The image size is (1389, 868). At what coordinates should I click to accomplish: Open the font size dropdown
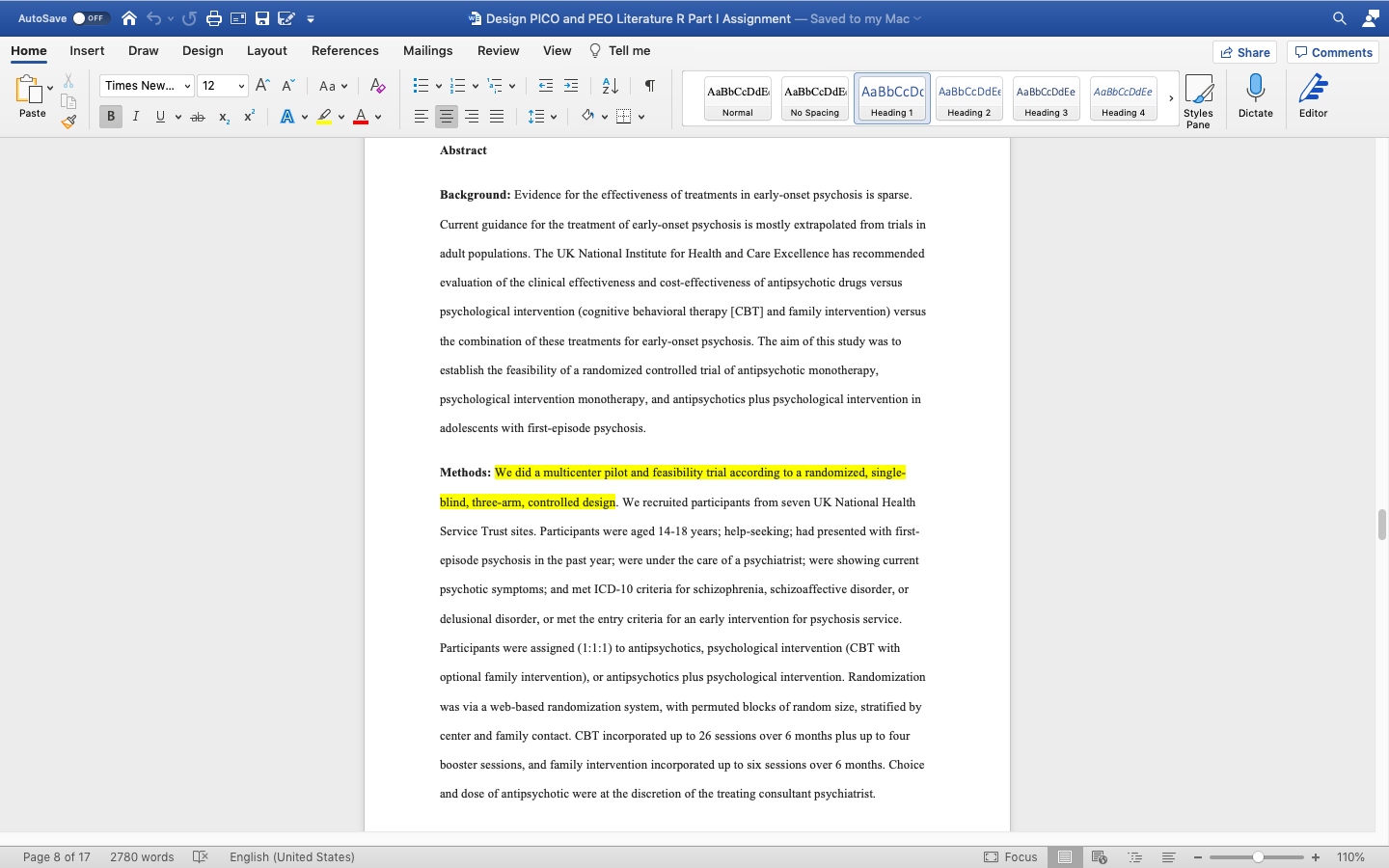(x=241, y=86)
